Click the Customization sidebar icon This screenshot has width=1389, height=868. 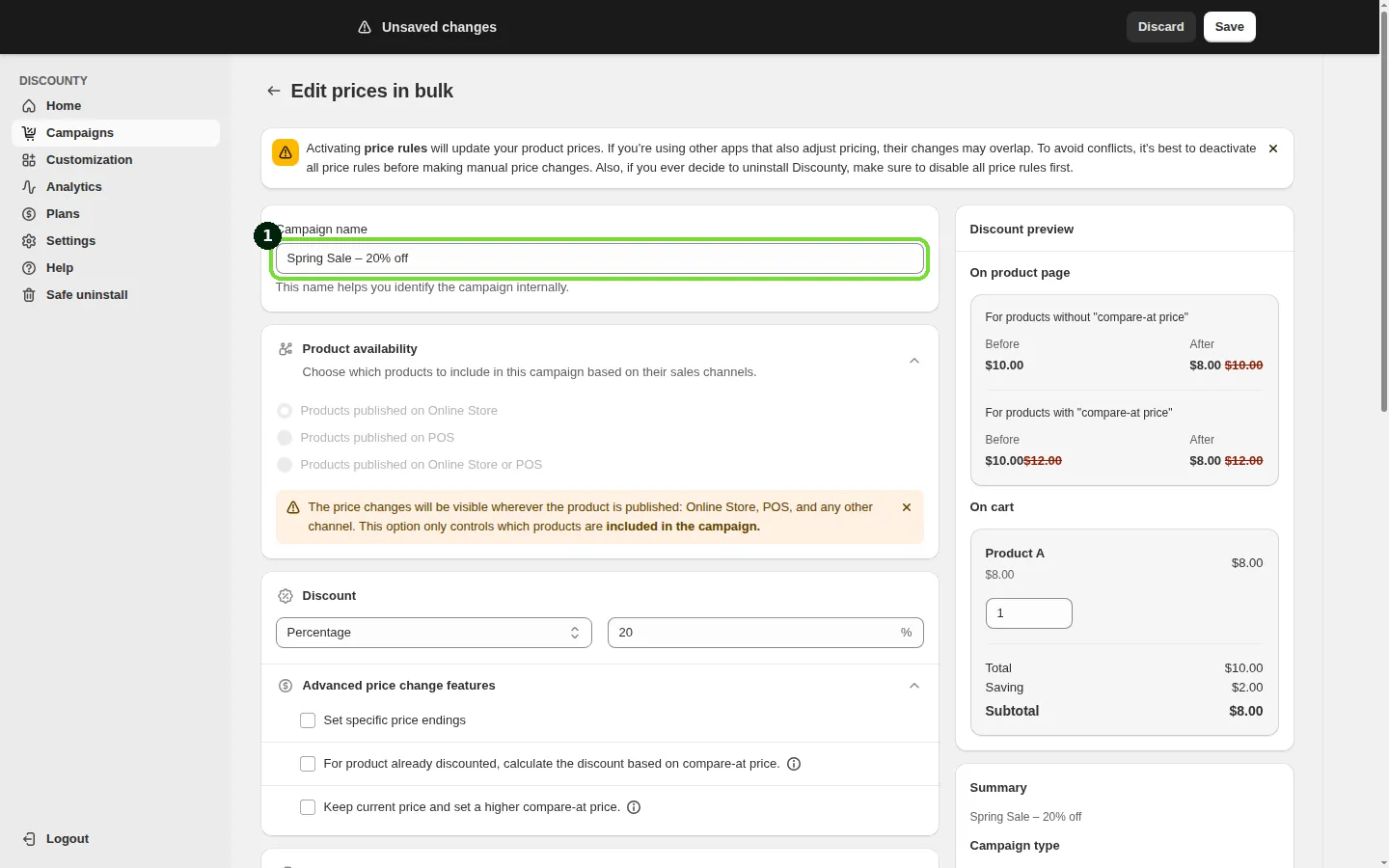click(x=29, y=160)
